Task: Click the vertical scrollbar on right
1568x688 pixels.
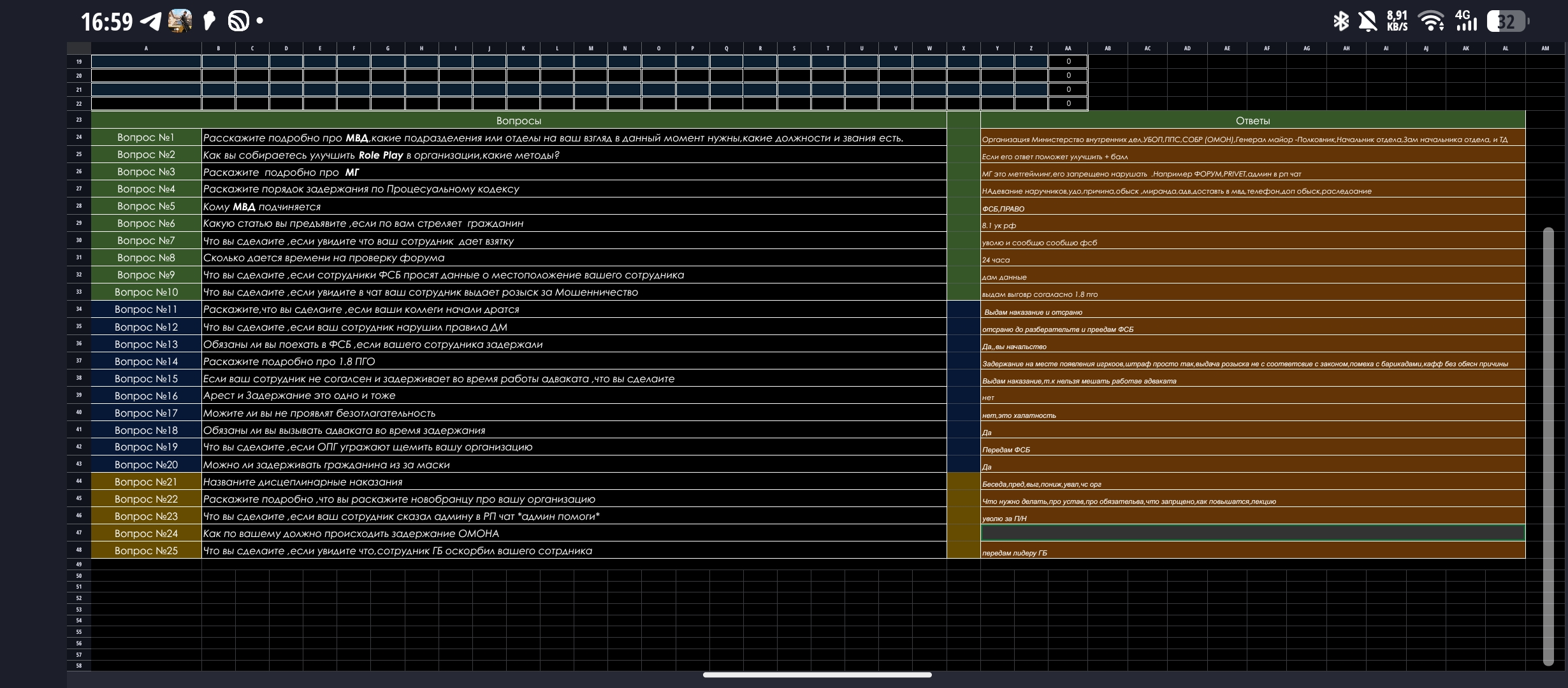Action: click(x=1548, y=446)
